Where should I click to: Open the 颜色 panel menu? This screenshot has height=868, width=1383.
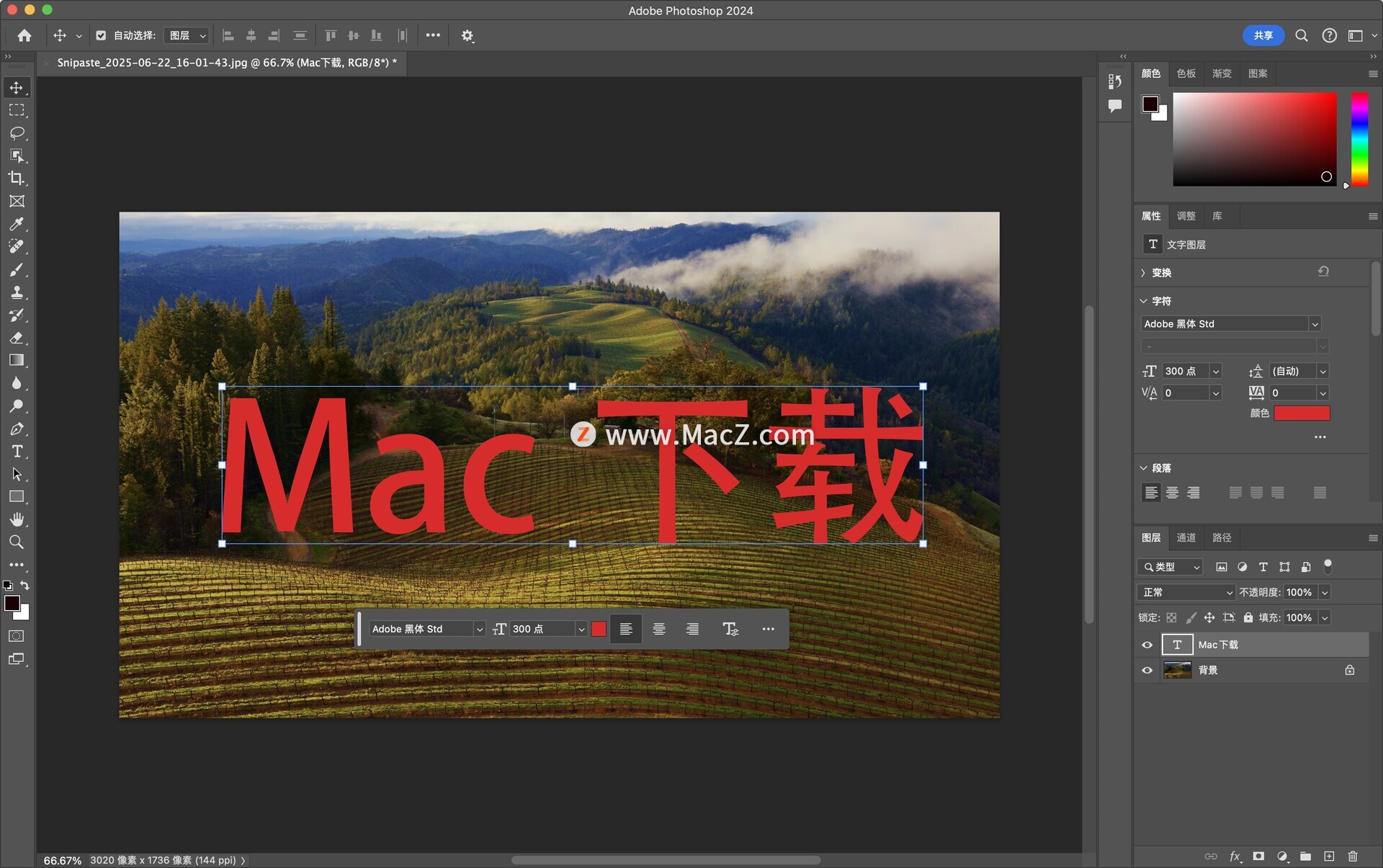pos(1373,73)
